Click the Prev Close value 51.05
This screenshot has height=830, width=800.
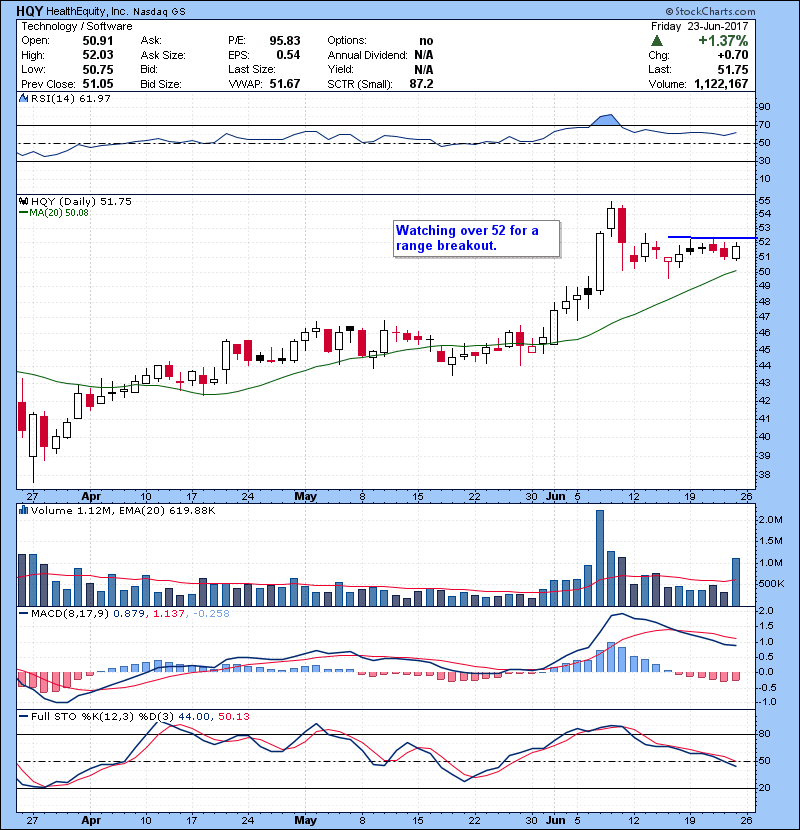(x=97, y=84)
